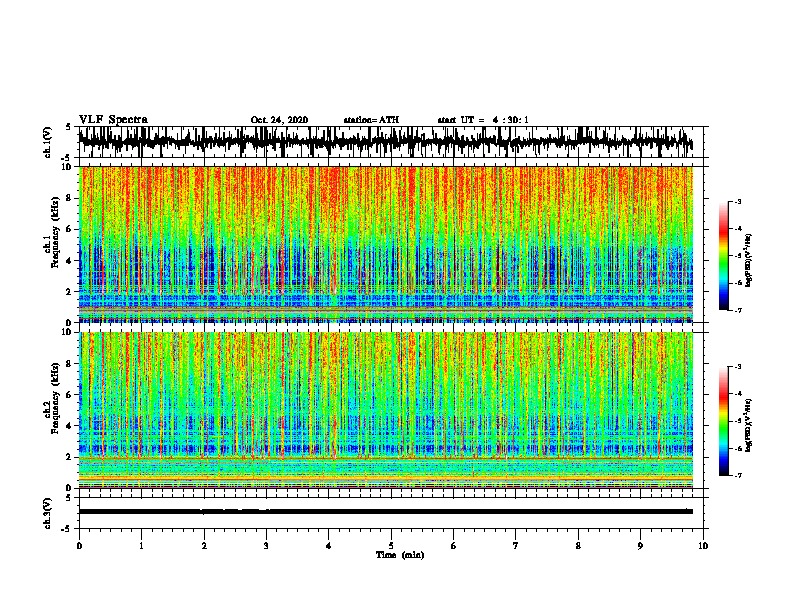Screen dimensions: 792x612
Task: Click the time axis tick label "7"
Action: tap(516, 546)
